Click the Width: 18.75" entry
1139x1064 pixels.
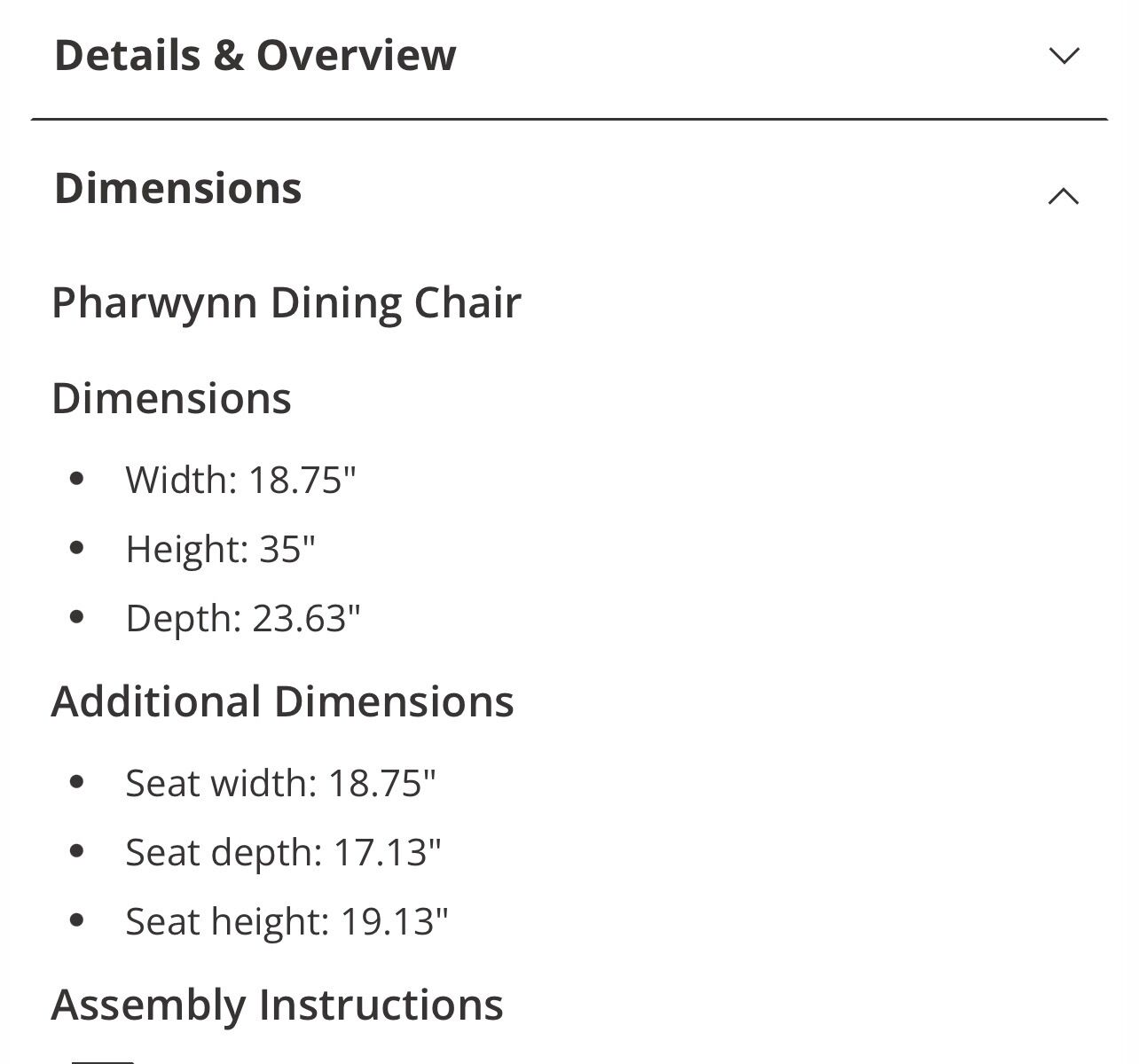click(240, 480)
